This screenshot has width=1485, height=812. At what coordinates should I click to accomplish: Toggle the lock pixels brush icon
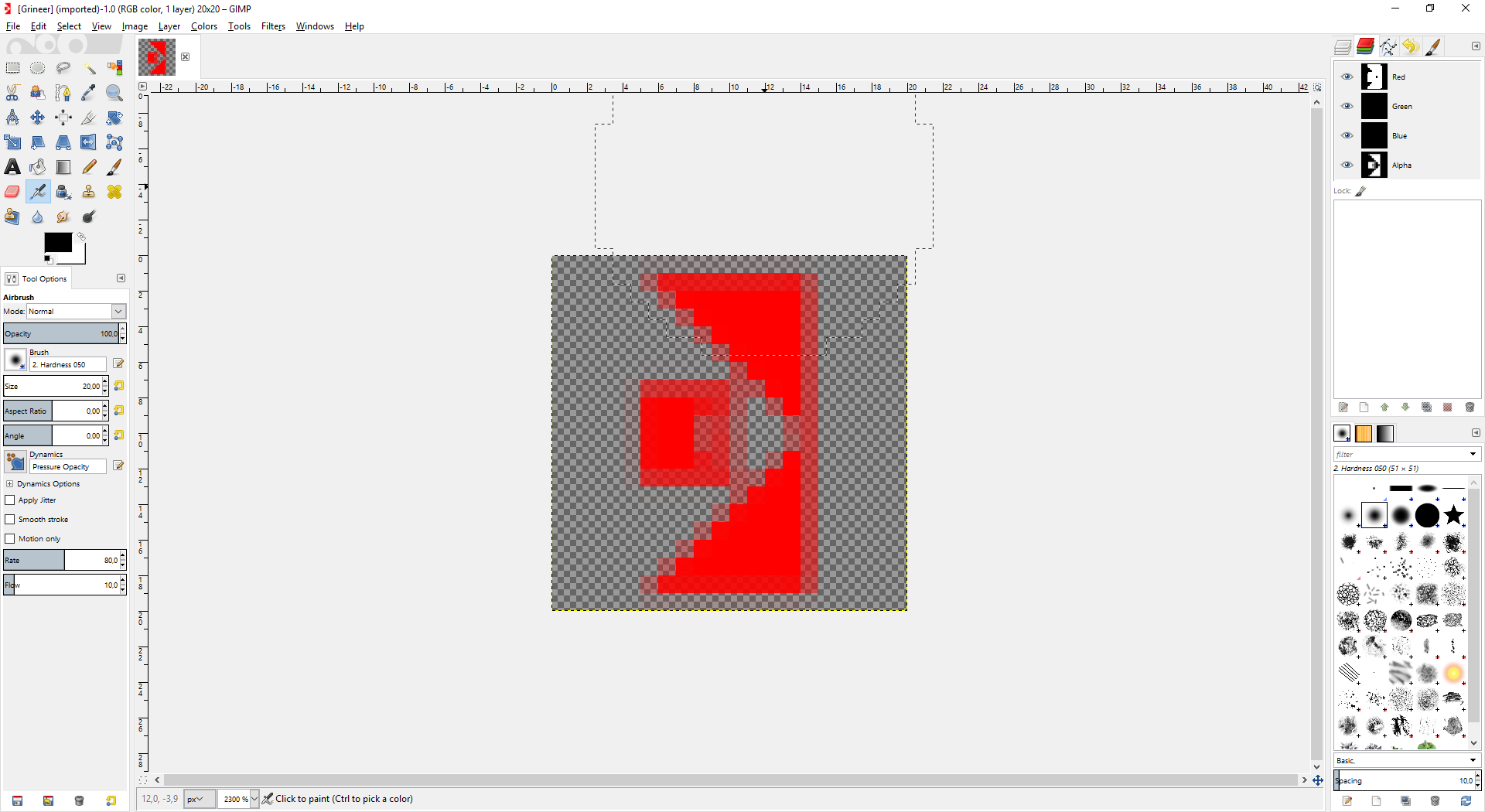tap(1360, 191)
